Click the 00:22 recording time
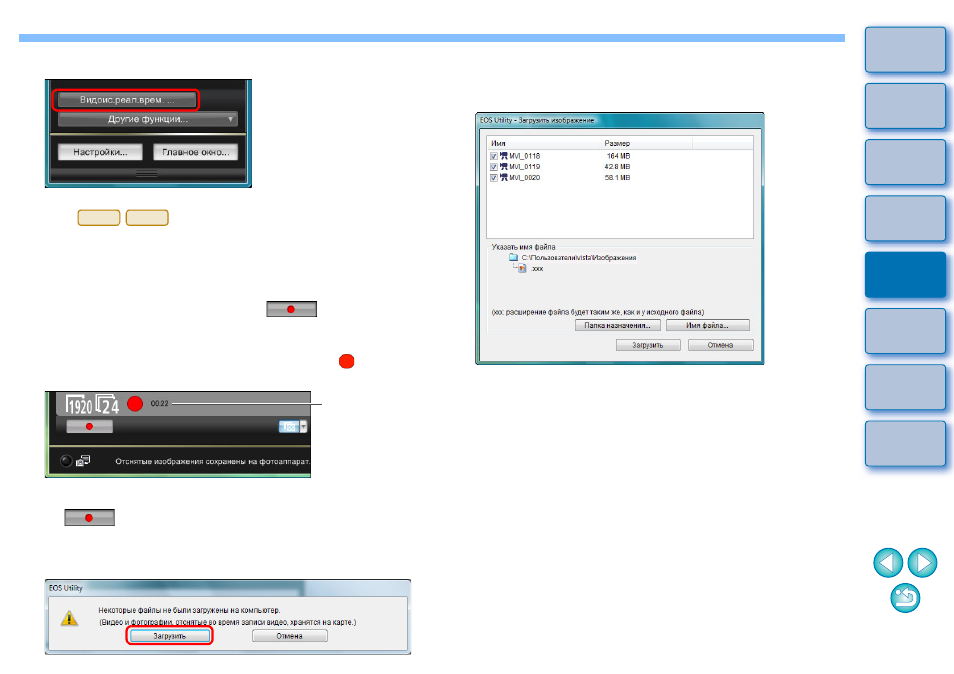This screenshot has height=674, width=954. (x=159, y=403)
